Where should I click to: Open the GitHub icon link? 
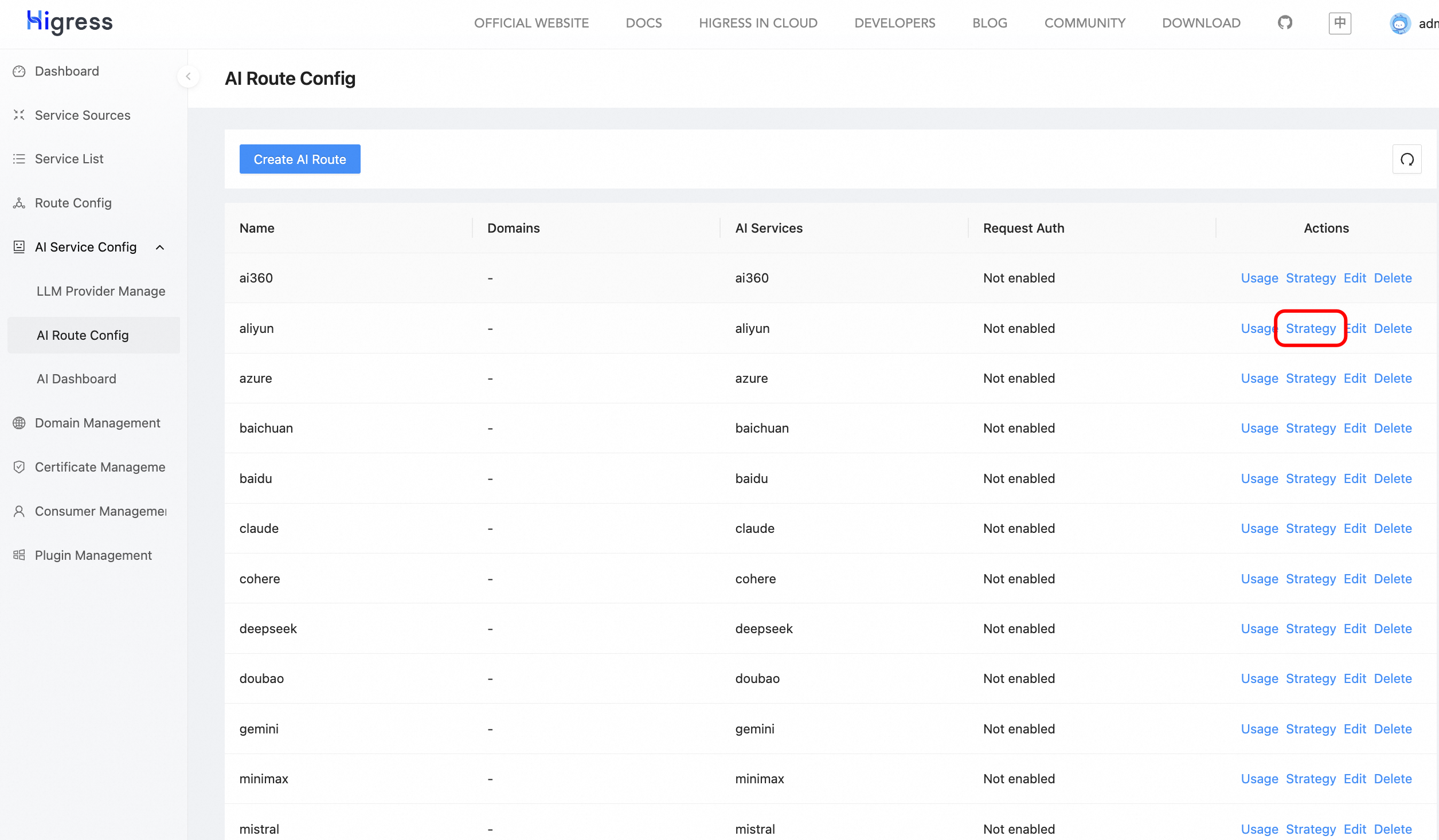click(x=1285, y=23)
